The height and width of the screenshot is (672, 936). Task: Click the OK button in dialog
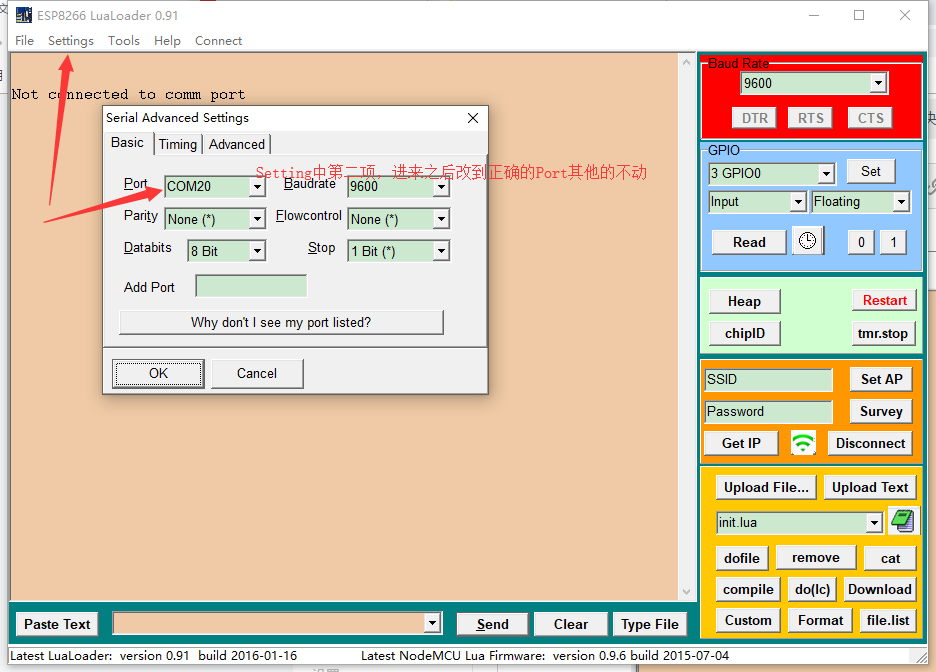[x=158, y=374]
